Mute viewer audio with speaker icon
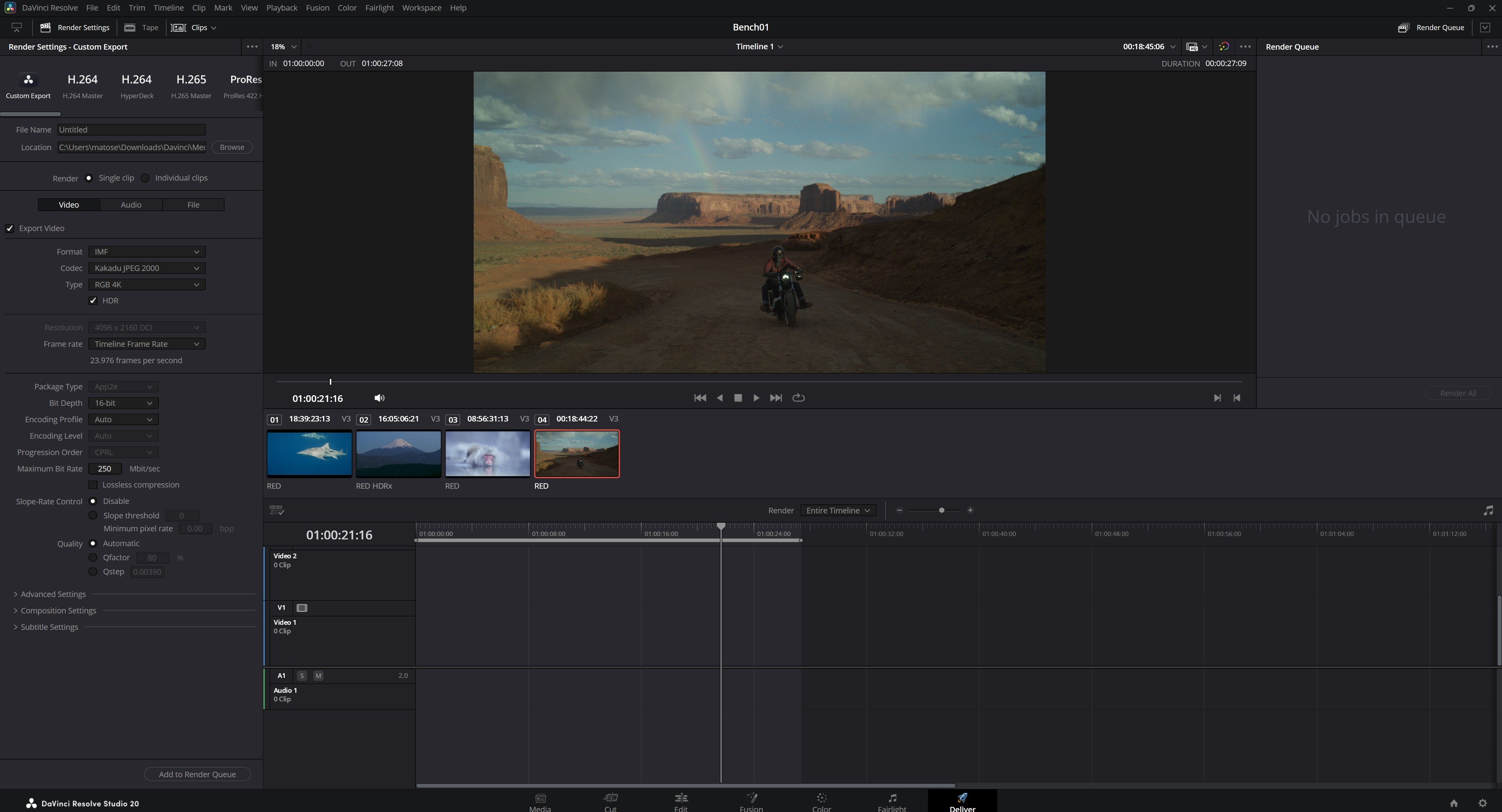Screen dimensions: 1502x812 379,398
